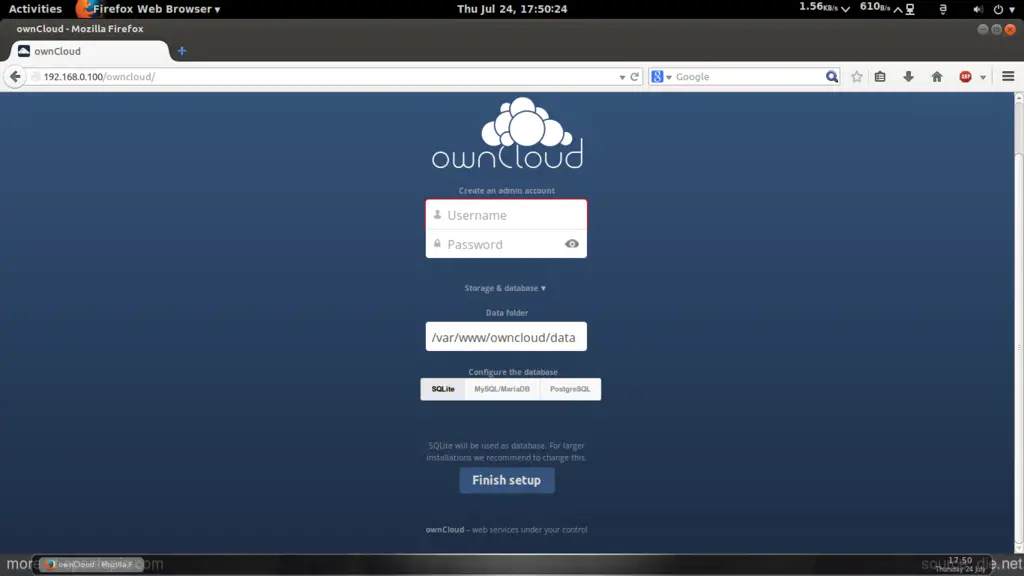Open the Adblock Plus dropdown arrow
Viewport: 1024px width, 576px height.
coord(982,77)
